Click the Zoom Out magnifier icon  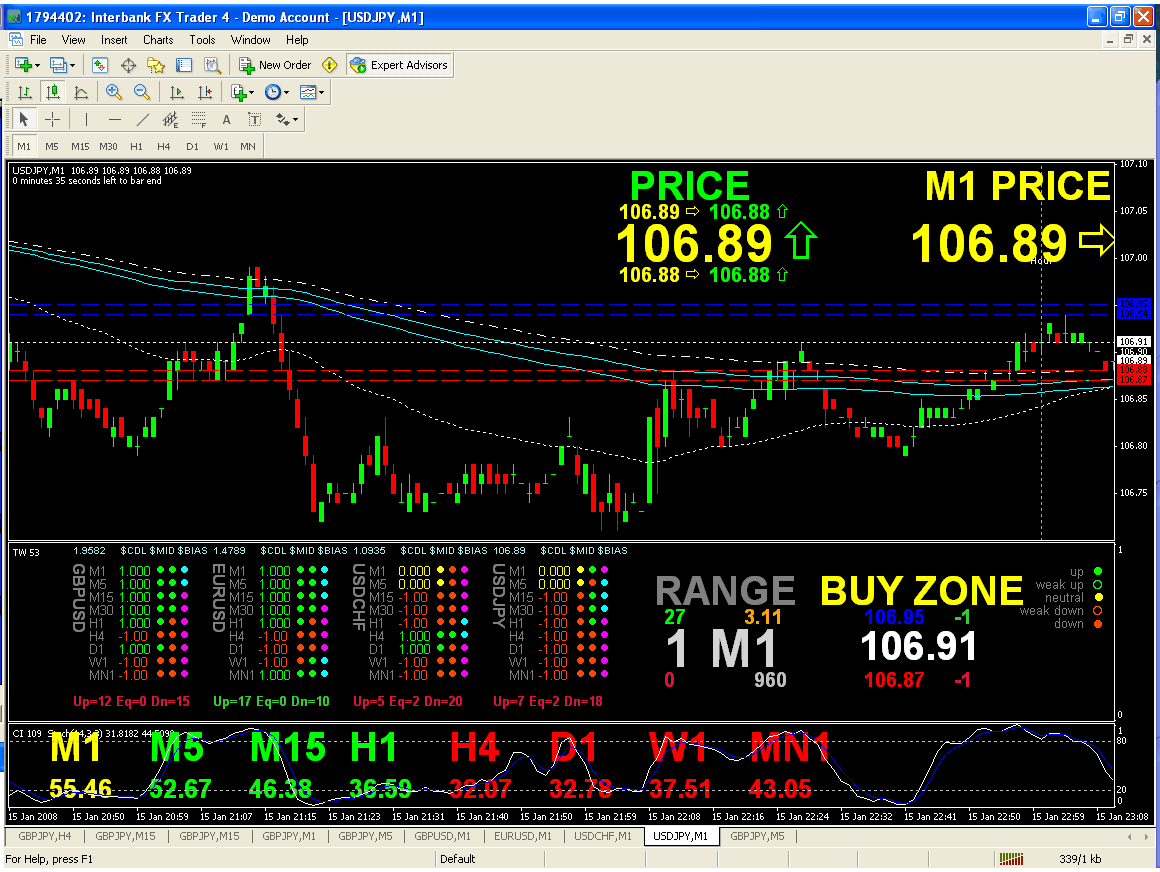click(x=142, y=92)
